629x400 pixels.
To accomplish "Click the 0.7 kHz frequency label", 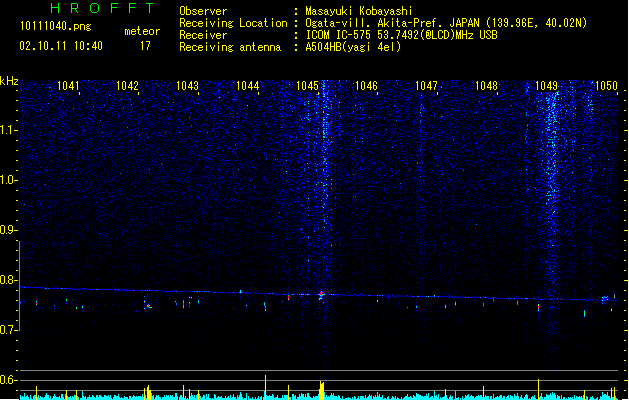I will click(x=8, y=330).
